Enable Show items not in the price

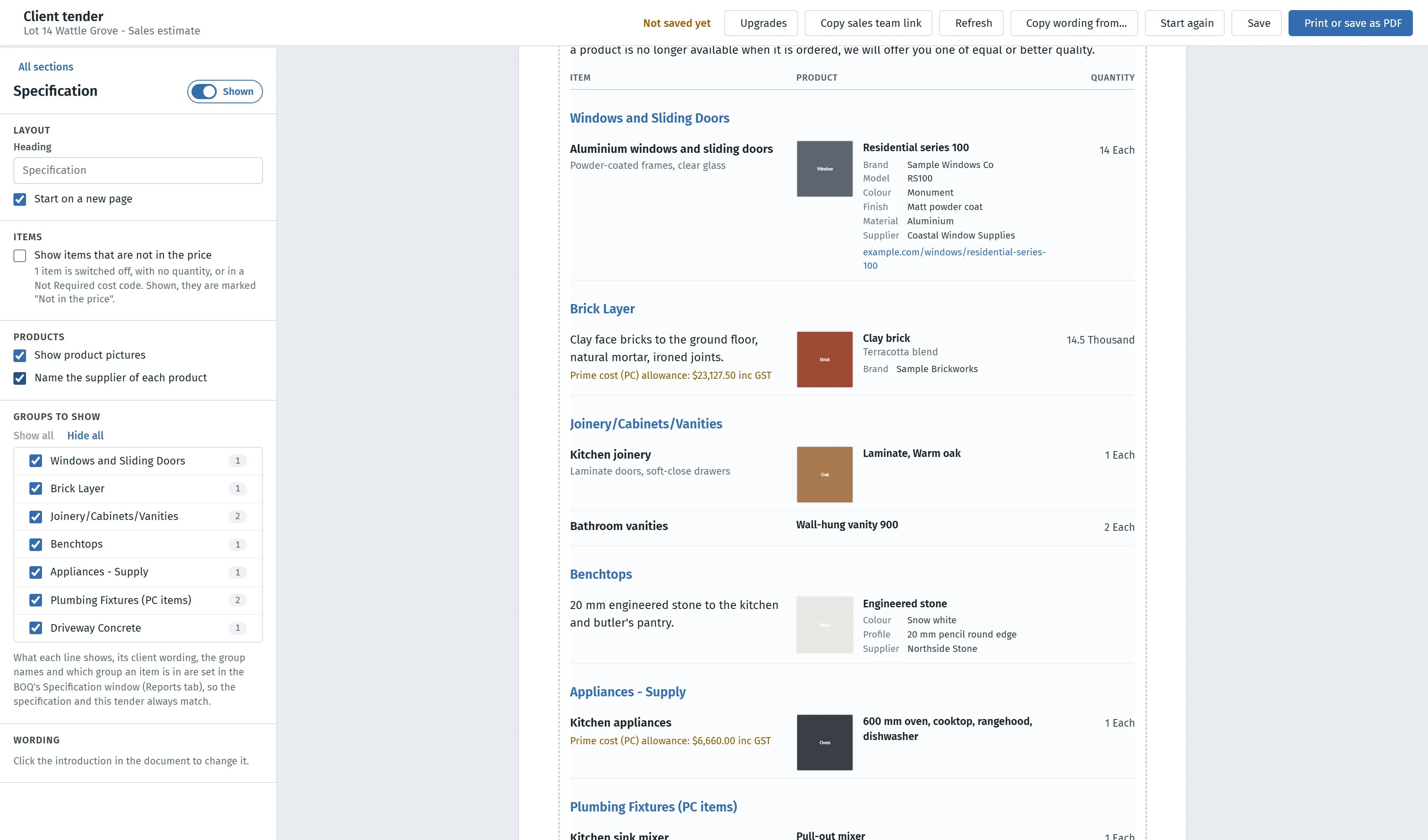click(20, 256)
